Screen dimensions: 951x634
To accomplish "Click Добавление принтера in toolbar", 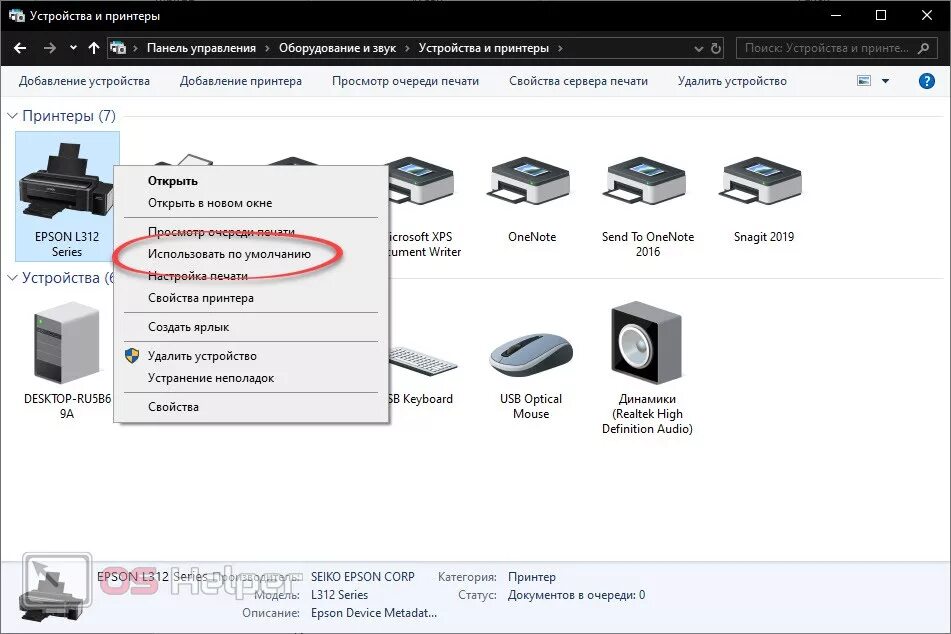I will (x=241, y=81).
